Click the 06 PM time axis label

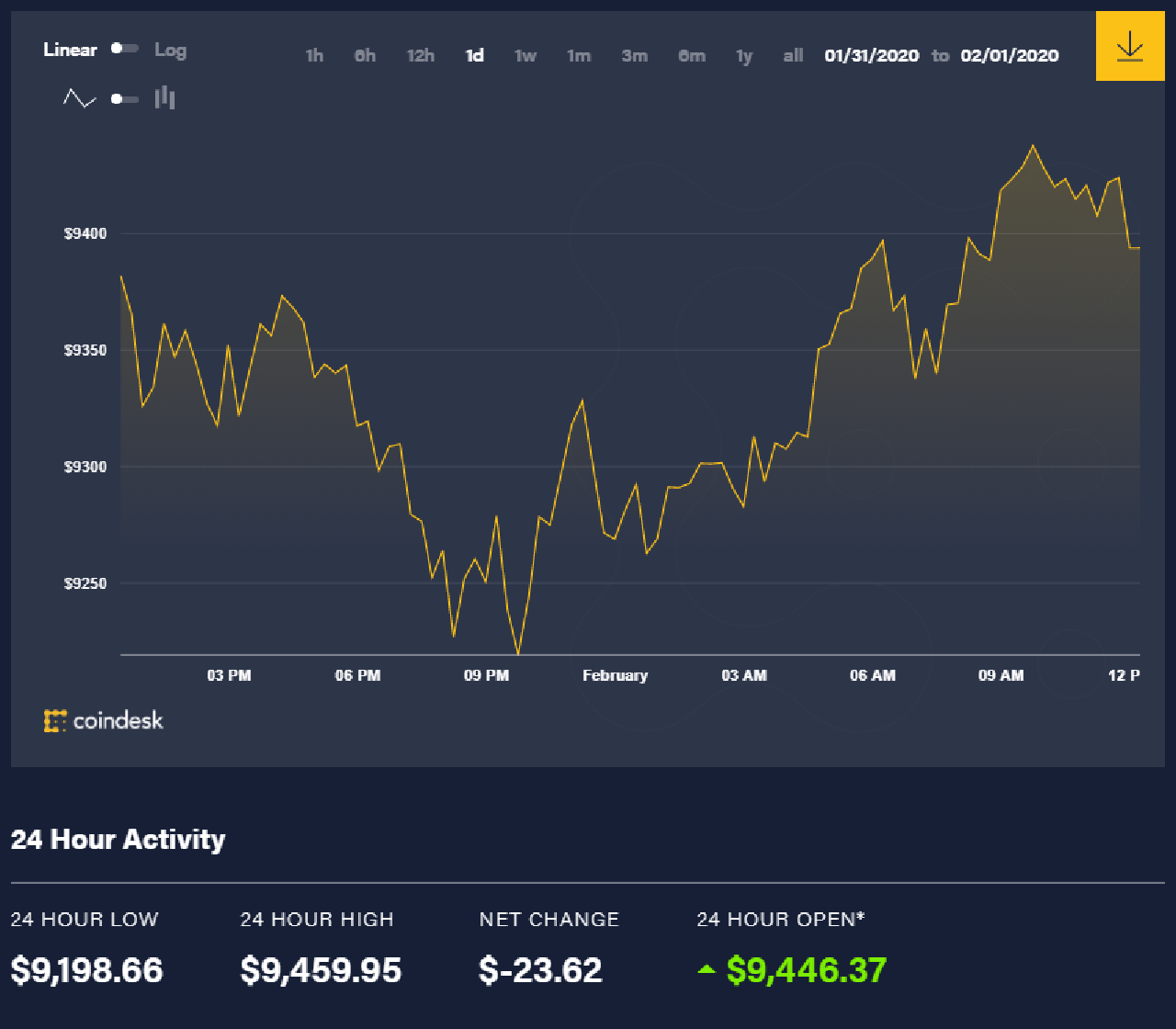pyautogui.click(x=357, y=675)
